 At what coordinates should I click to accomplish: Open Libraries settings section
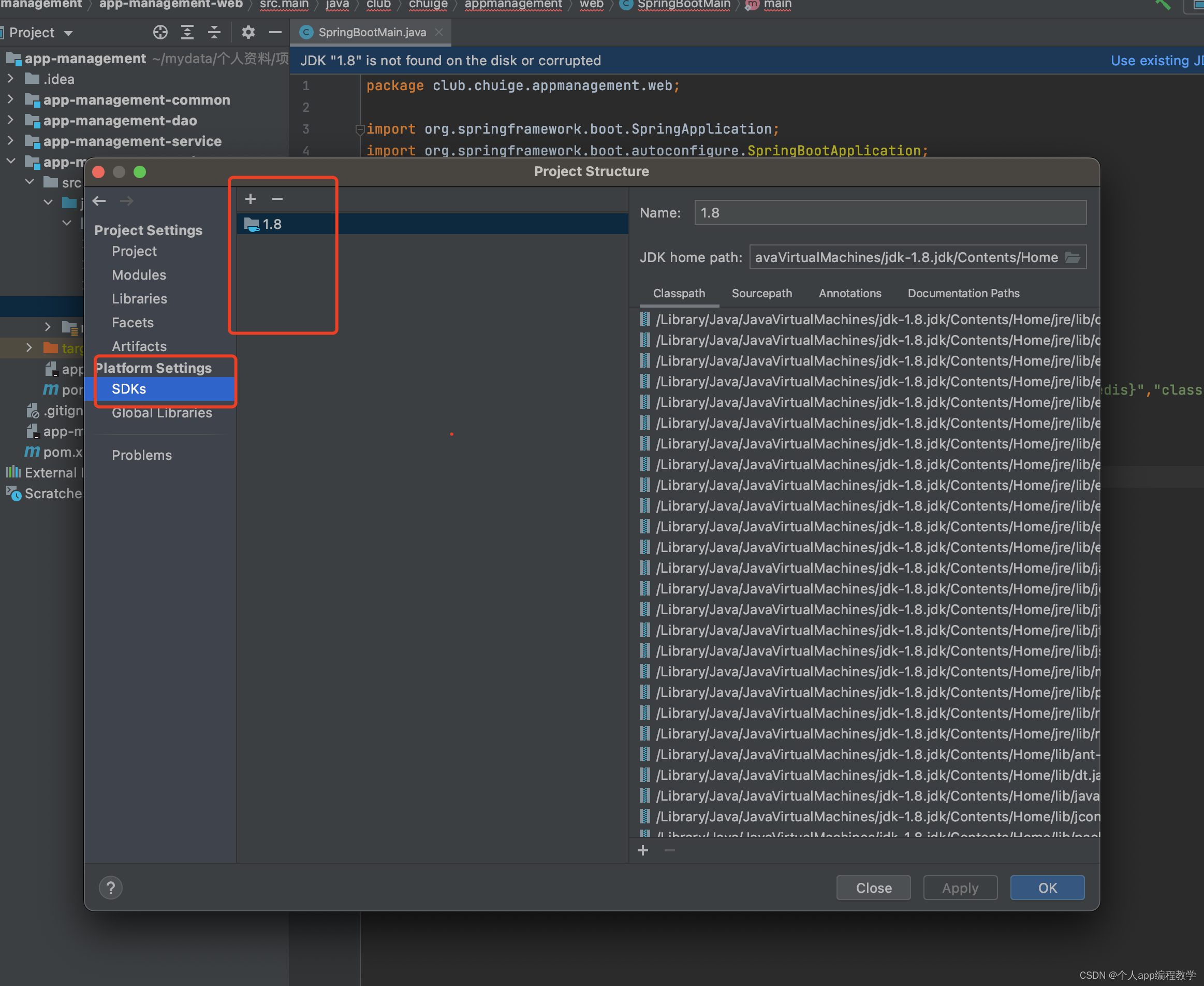[x=140, y=299]
